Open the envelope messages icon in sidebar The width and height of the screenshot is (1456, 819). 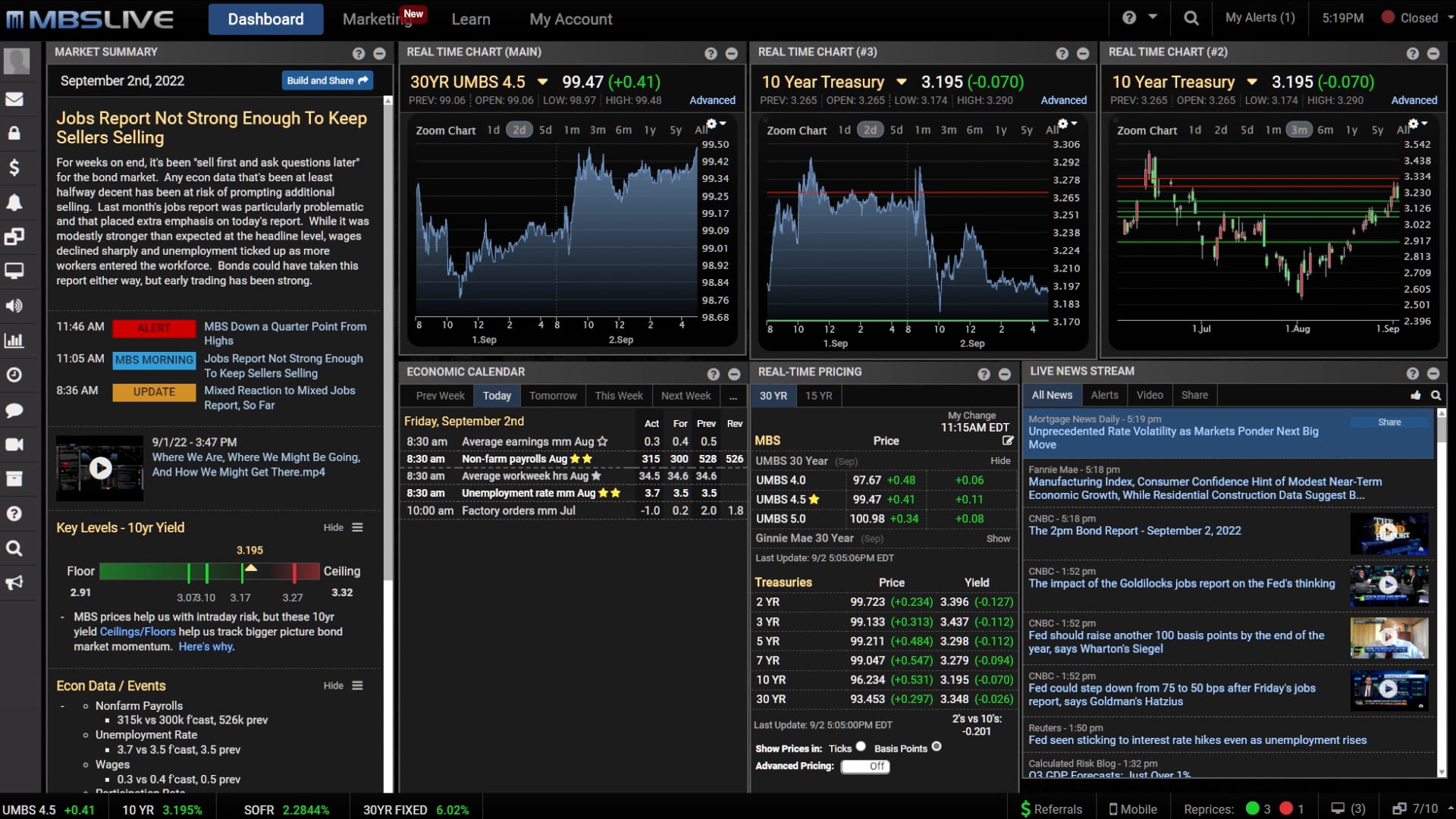pyautogui.click(x=14, y=99)
